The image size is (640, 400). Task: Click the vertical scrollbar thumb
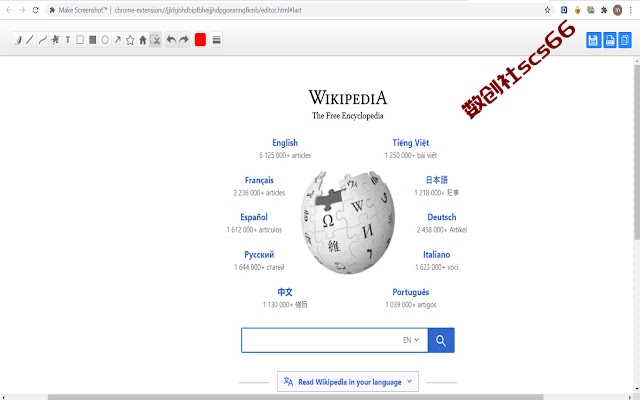637,151
